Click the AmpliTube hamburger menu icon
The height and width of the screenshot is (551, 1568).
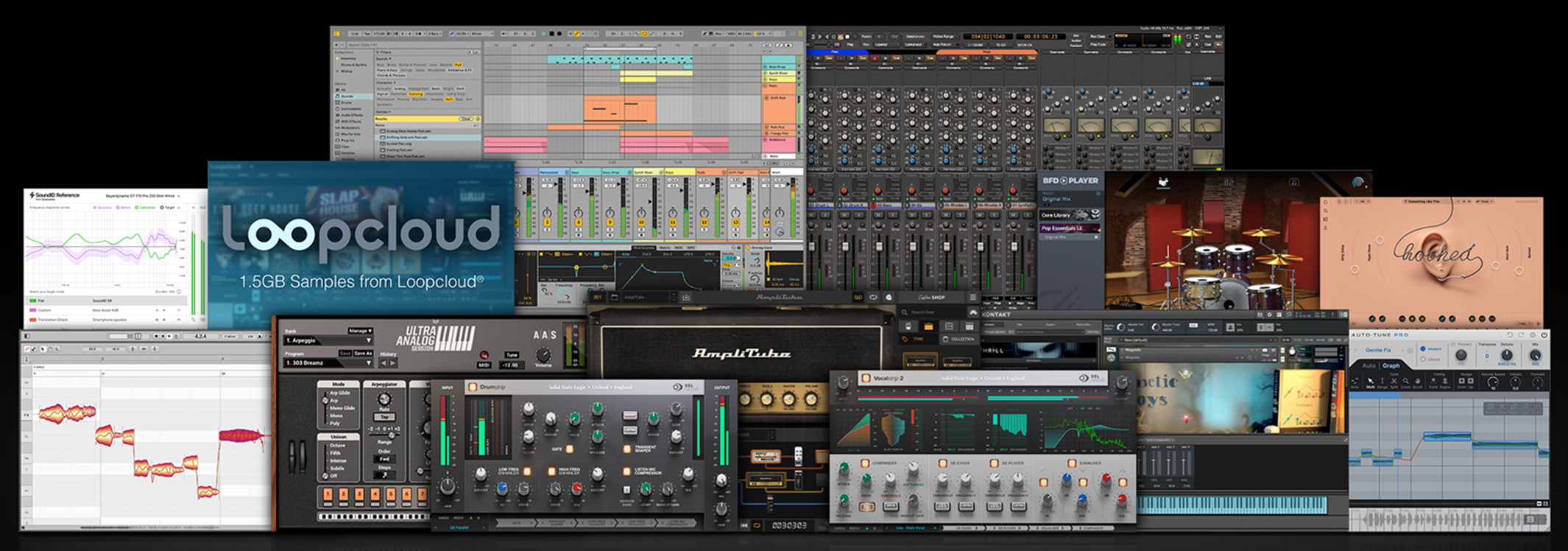click(x=972, y=298)
